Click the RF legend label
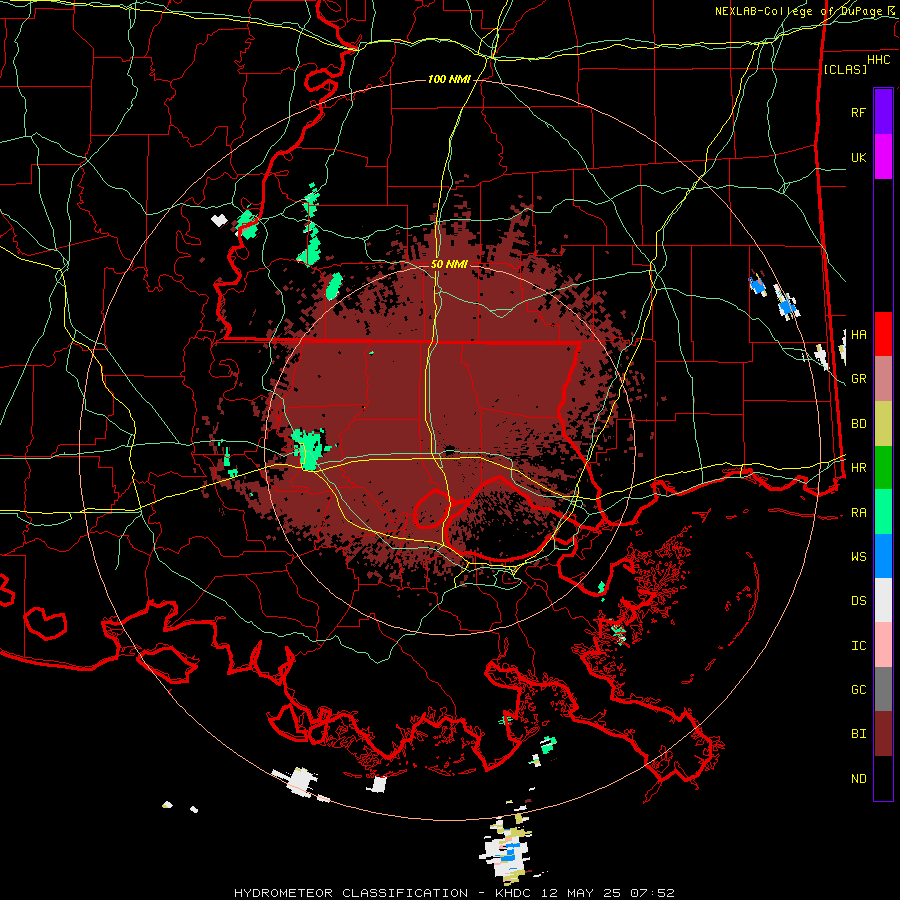Screen dimensions: 900x900 click(858, 112)
